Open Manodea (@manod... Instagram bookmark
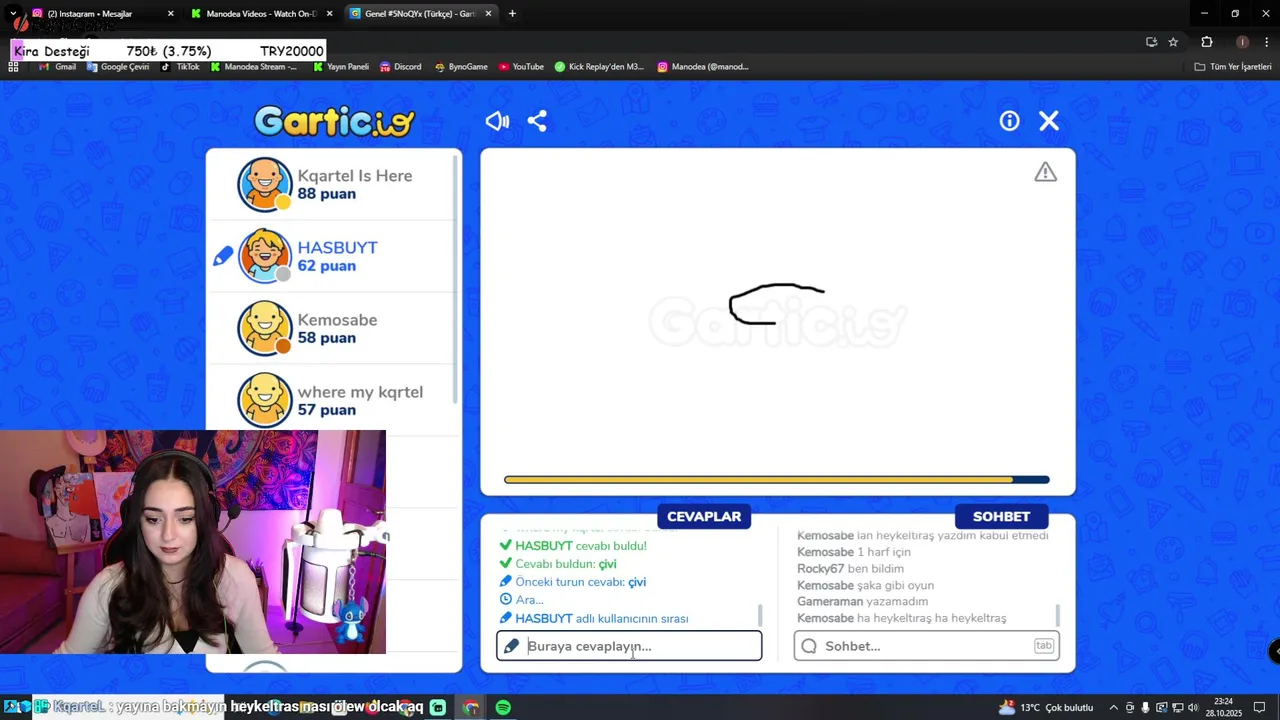 tap(703, 67)
